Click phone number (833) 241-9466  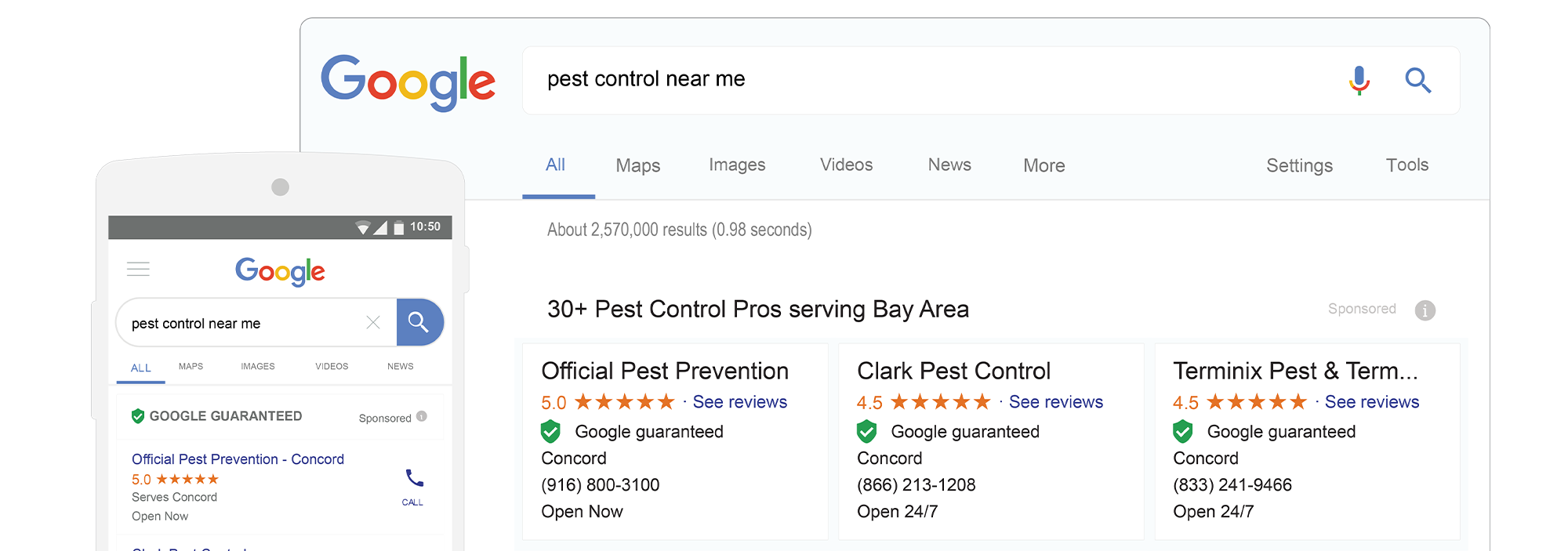pos(1232,485)
